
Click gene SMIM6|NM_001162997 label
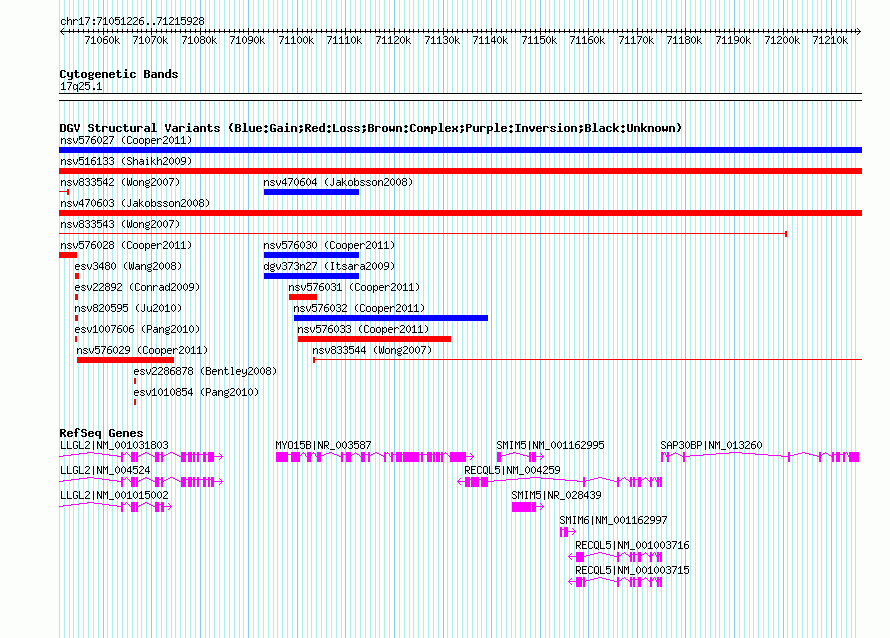(x=614, y=521)
